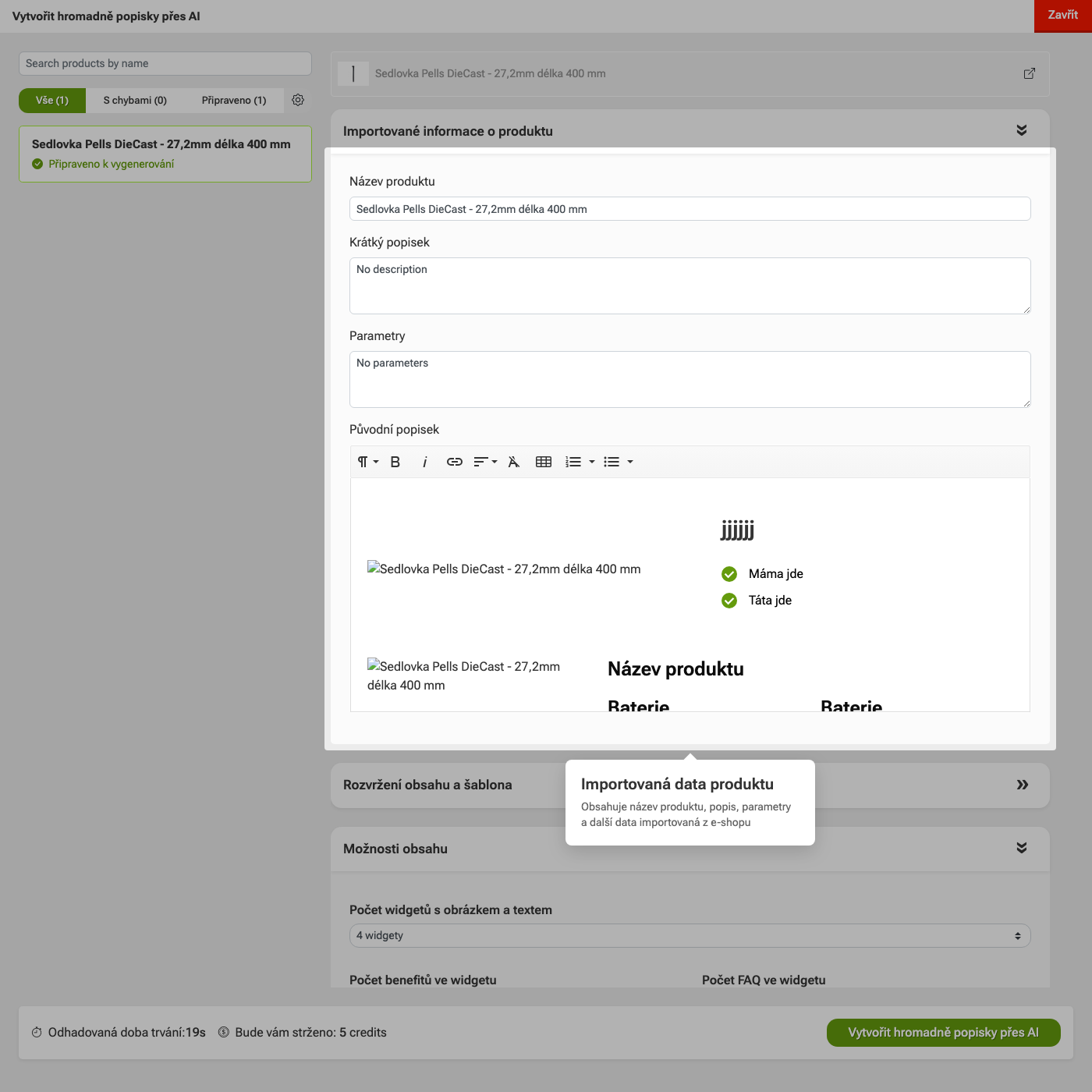This screenshot has width=1092, height=1092.
Task: Click the checkmark next to Táta jde
Action: pos(729,601)
